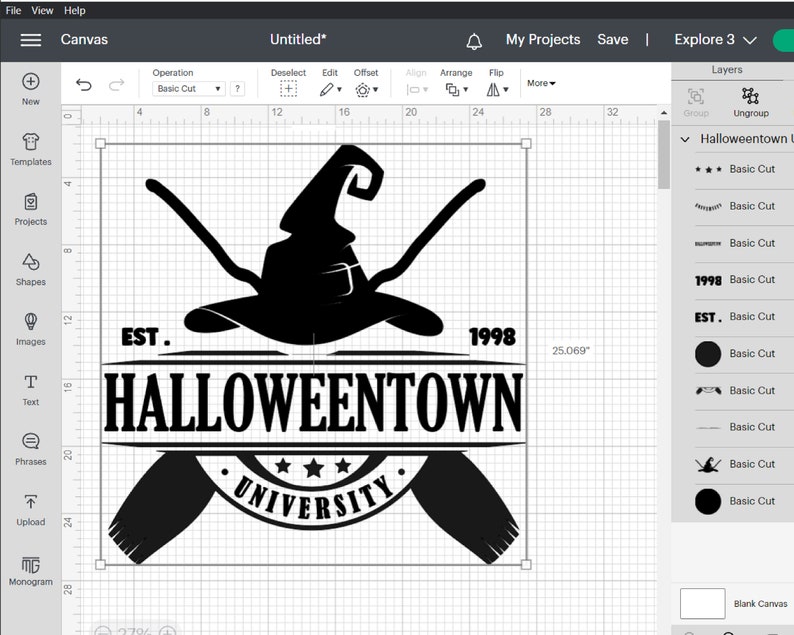Open the Operation Basic Cut dropdown
The width and height of the screenshot is (794, 635).
(188, 89)
